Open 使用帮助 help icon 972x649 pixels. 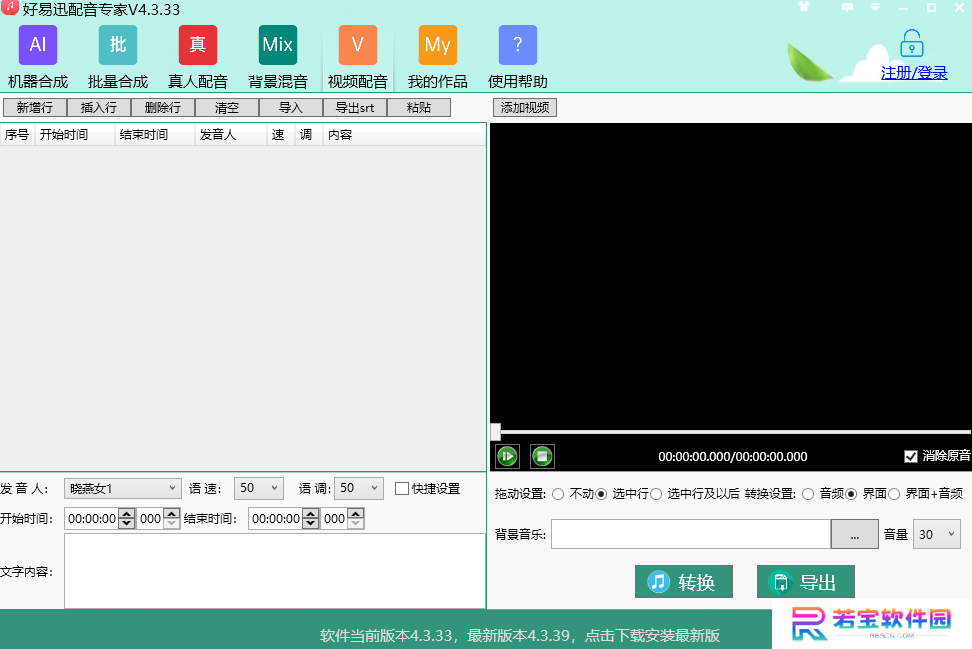(x=518, y=45)
